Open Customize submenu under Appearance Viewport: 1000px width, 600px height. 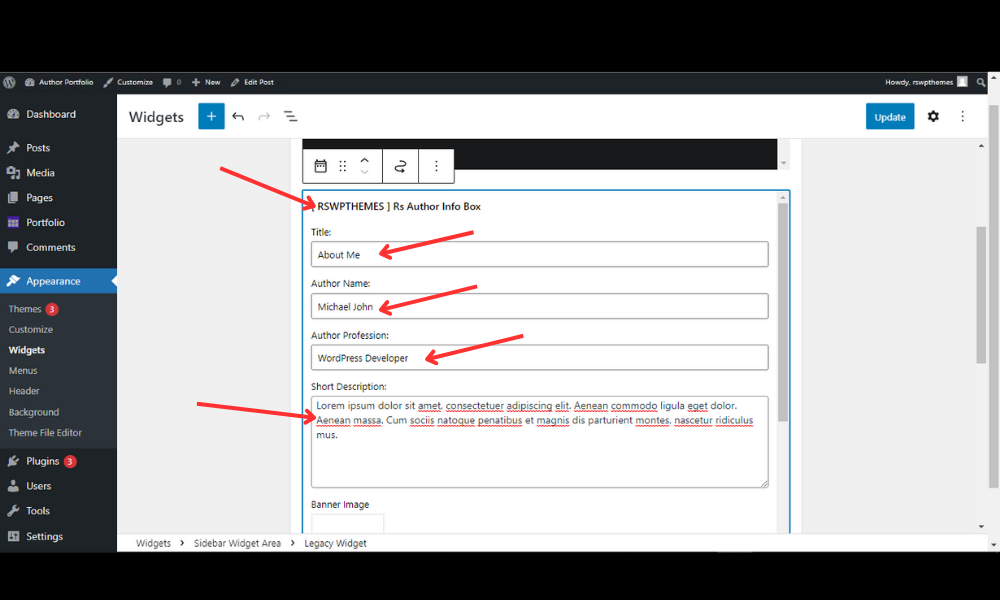click(x=31, y=330)
